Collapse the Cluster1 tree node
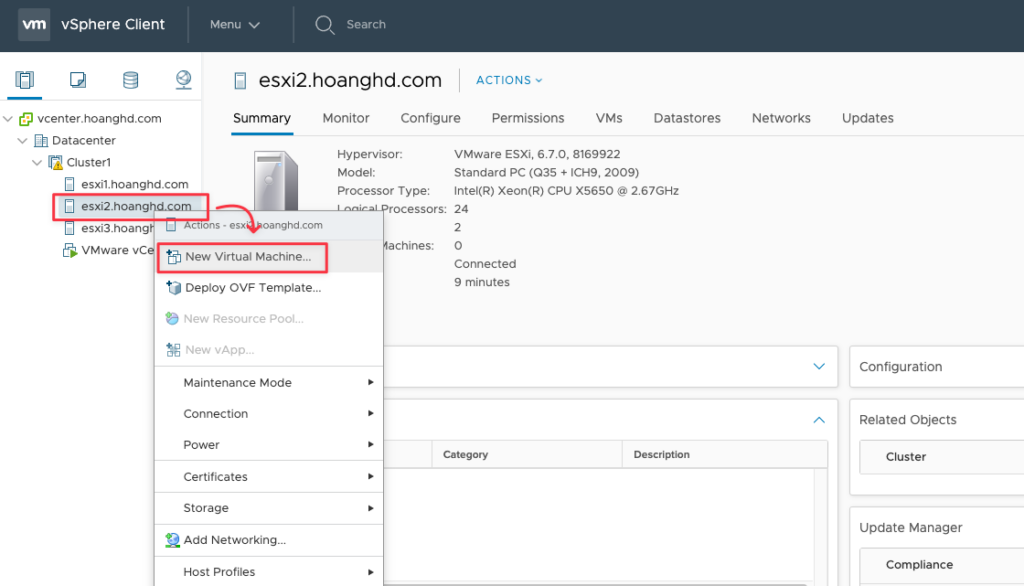 click(x=37, y=163)
